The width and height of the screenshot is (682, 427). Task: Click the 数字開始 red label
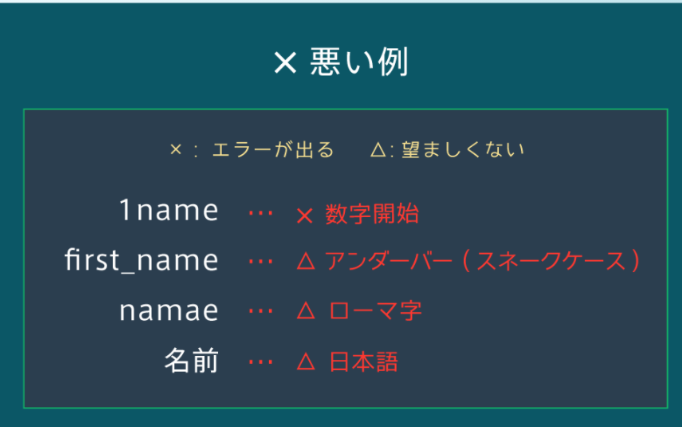372,214
